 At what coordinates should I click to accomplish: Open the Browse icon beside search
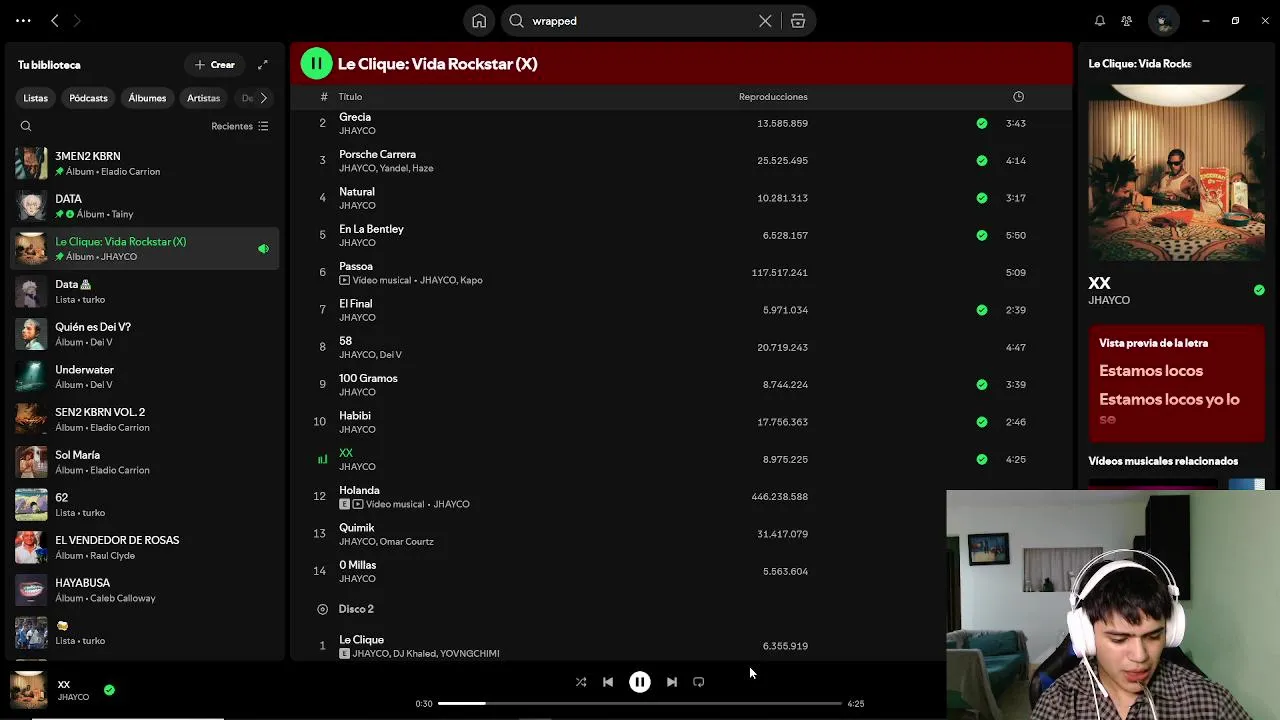pyautogui.click(x=798, y=21)
